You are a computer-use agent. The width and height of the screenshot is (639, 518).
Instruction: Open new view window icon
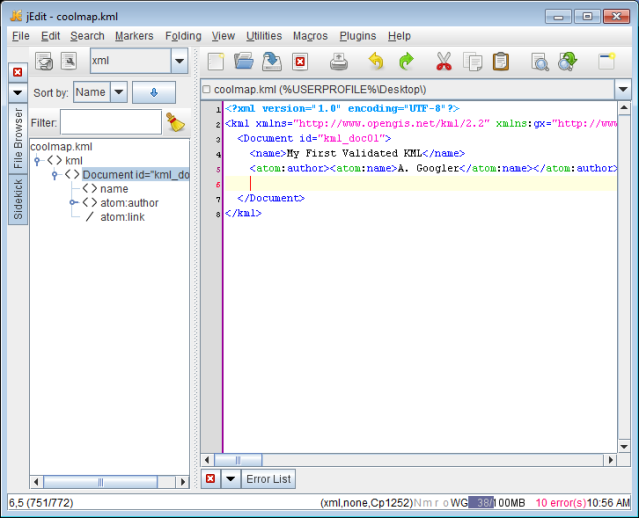(606, 62)
